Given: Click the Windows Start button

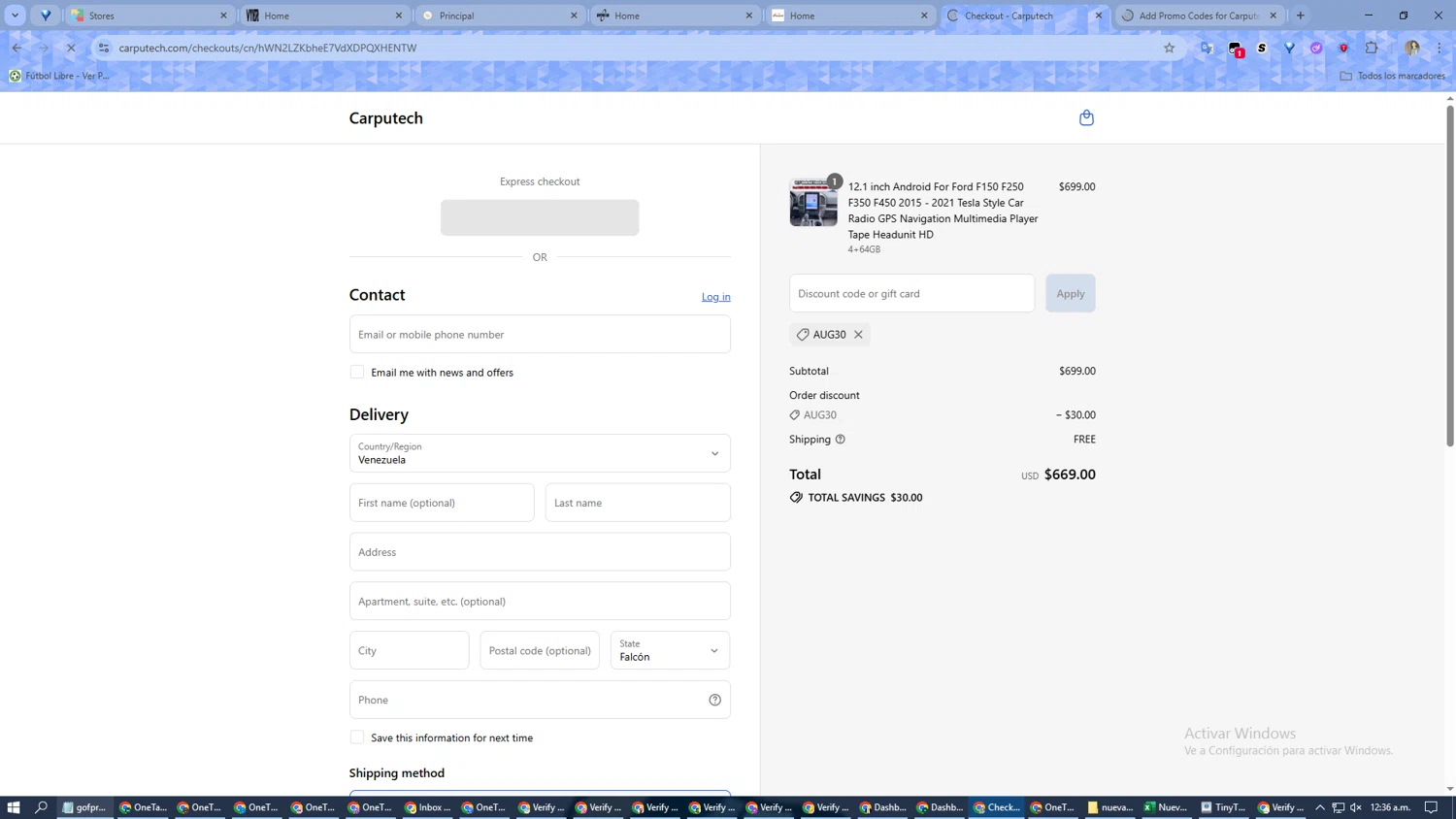Looking at the screenshot, I should 14,807.
